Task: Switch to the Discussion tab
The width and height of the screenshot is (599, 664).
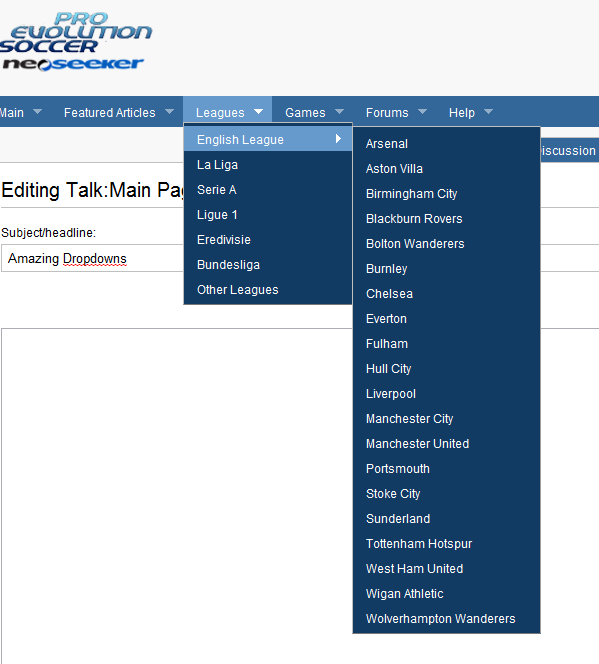Action: click(x=569, y=150)
